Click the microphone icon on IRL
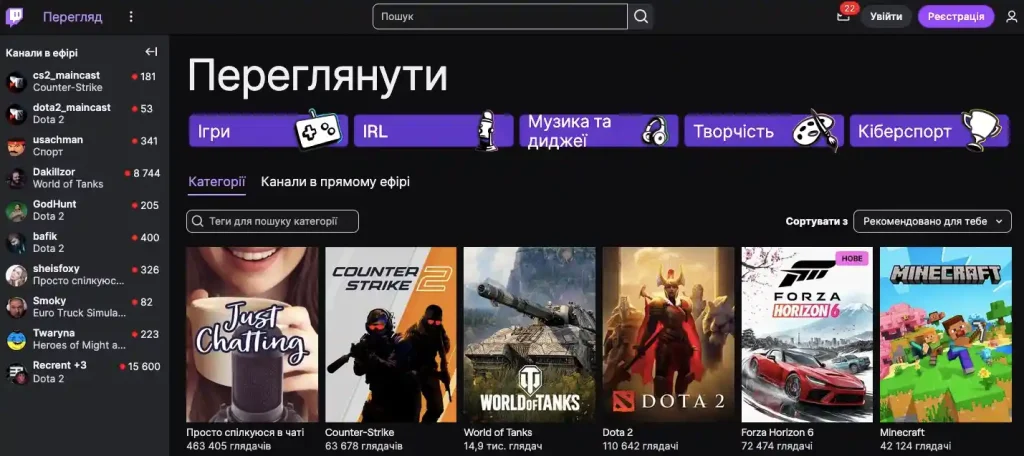The height and width of the screenshot is (456, 1024). coord(485,131)
